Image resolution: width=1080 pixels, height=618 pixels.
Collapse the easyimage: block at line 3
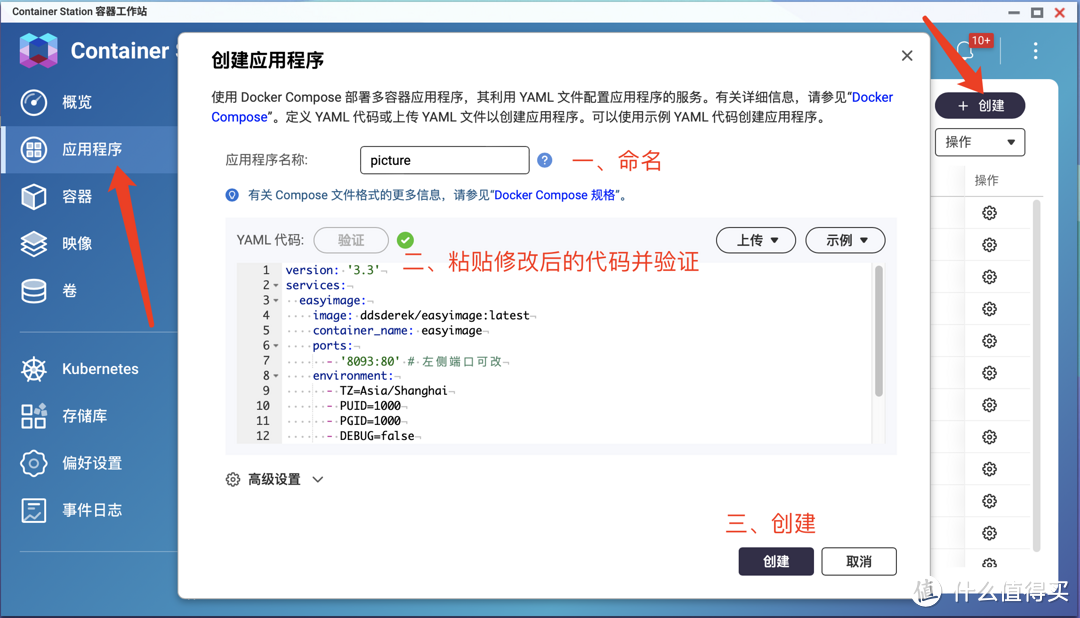click(x=276, y=300)
